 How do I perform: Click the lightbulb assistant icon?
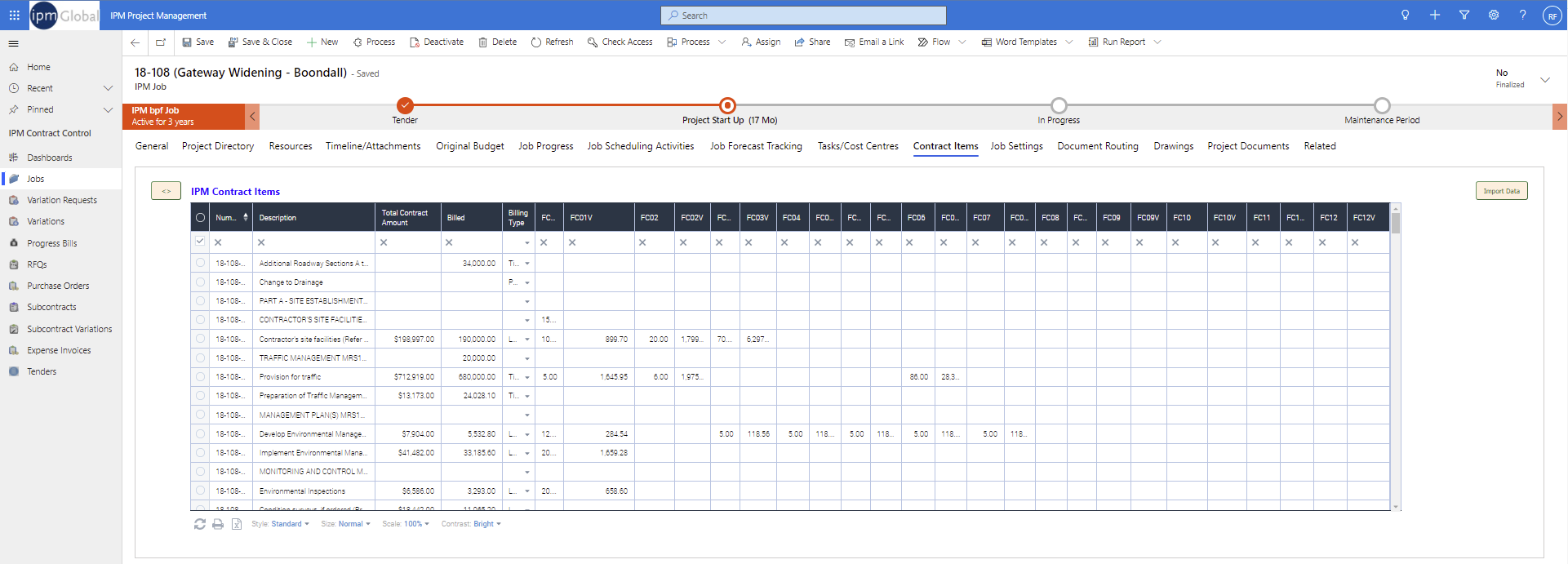[1405, 16]
